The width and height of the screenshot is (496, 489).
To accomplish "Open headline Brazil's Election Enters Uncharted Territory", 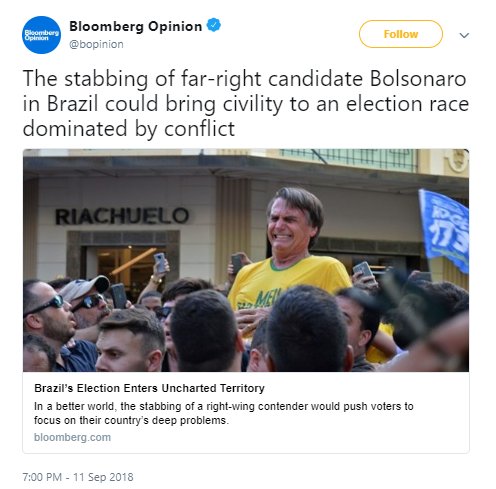I will click(149, 388).
